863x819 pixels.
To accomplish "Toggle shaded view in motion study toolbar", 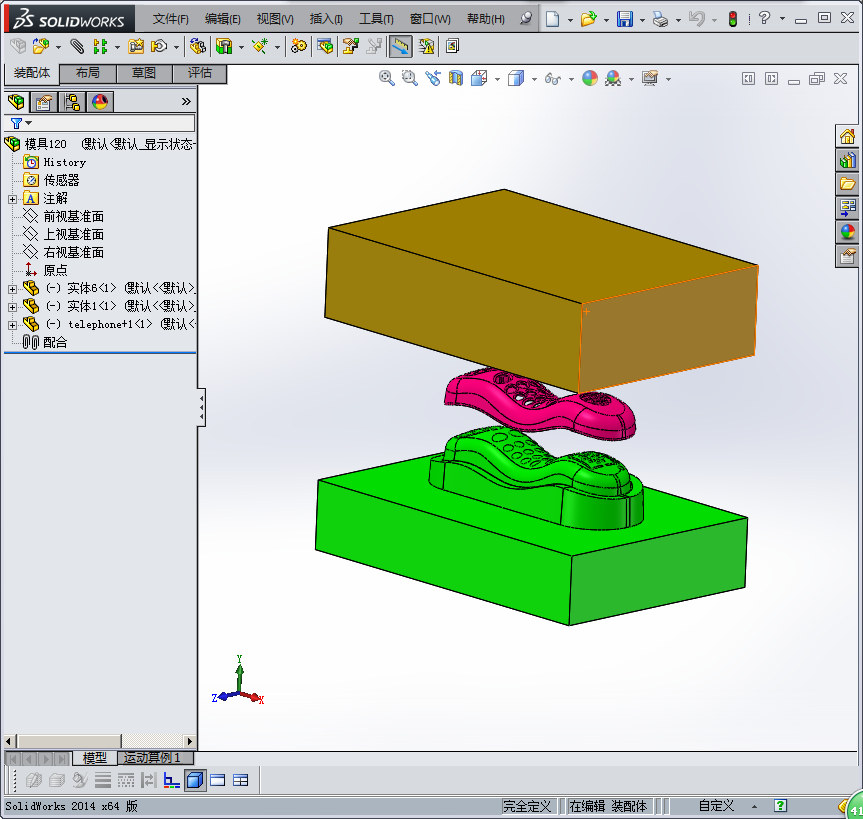I will (x=194, y=779).
